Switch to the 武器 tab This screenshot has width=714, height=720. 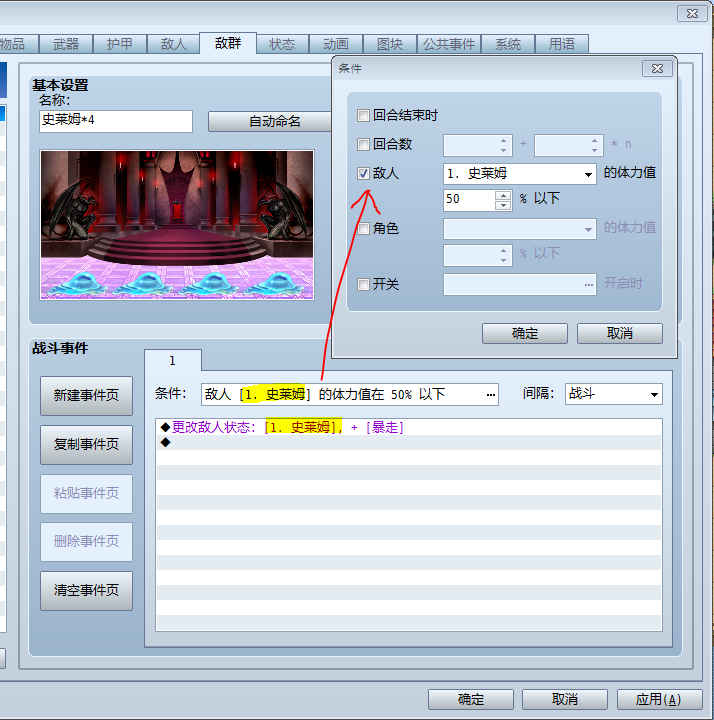66,45
